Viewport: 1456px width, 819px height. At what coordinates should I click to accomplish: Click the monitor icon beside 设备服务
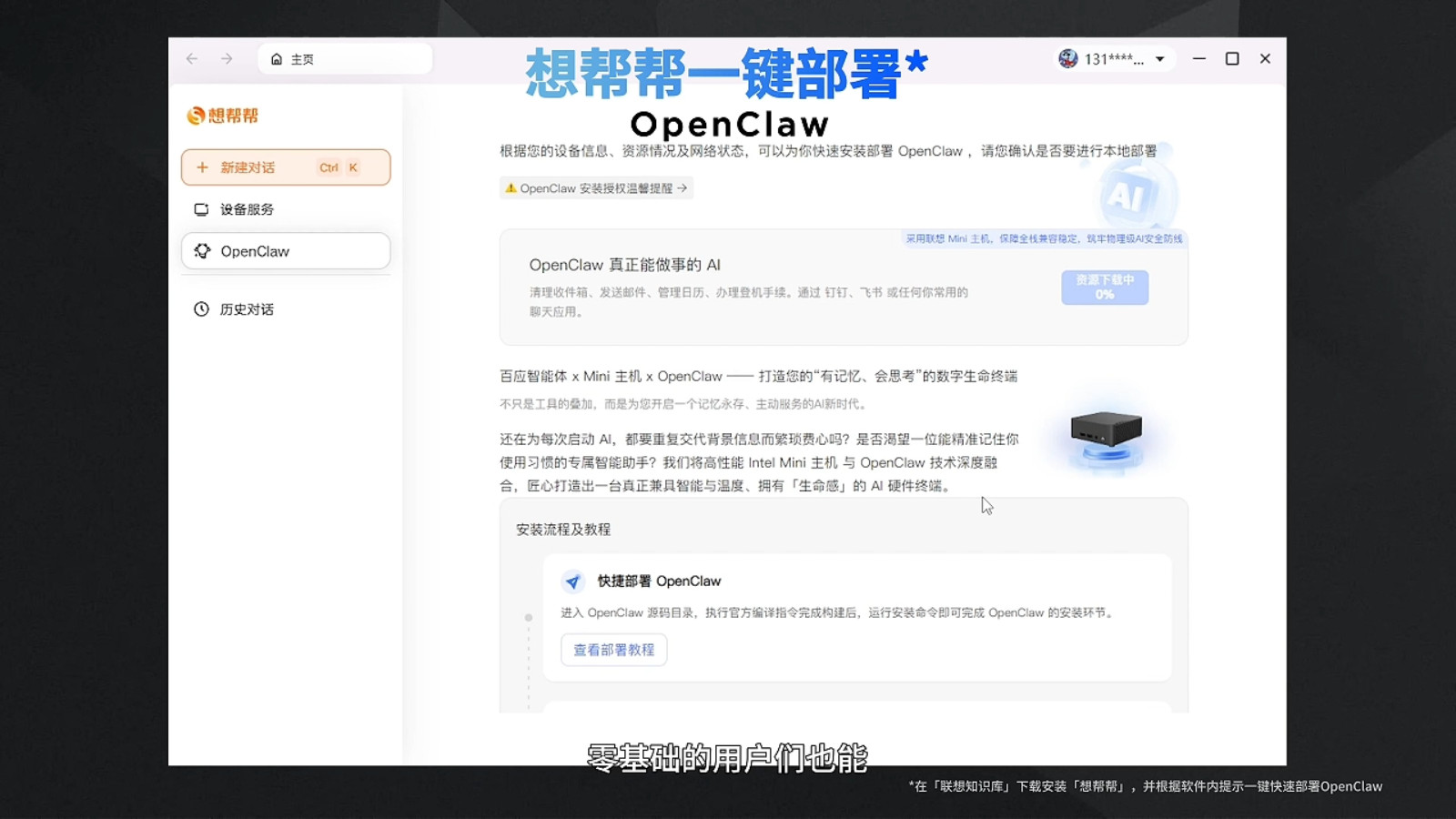coord(201,209)
